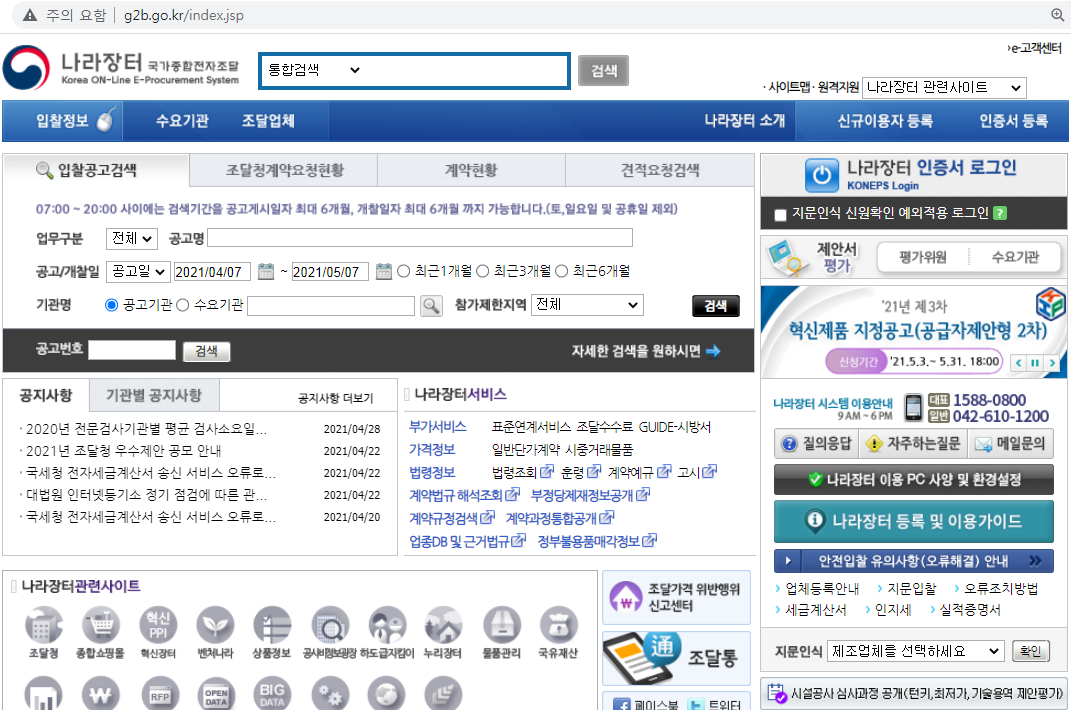Click the gray 검색 button beside 통합검색
This screenshot has width=1071, height=710.
tap(603, 70)
